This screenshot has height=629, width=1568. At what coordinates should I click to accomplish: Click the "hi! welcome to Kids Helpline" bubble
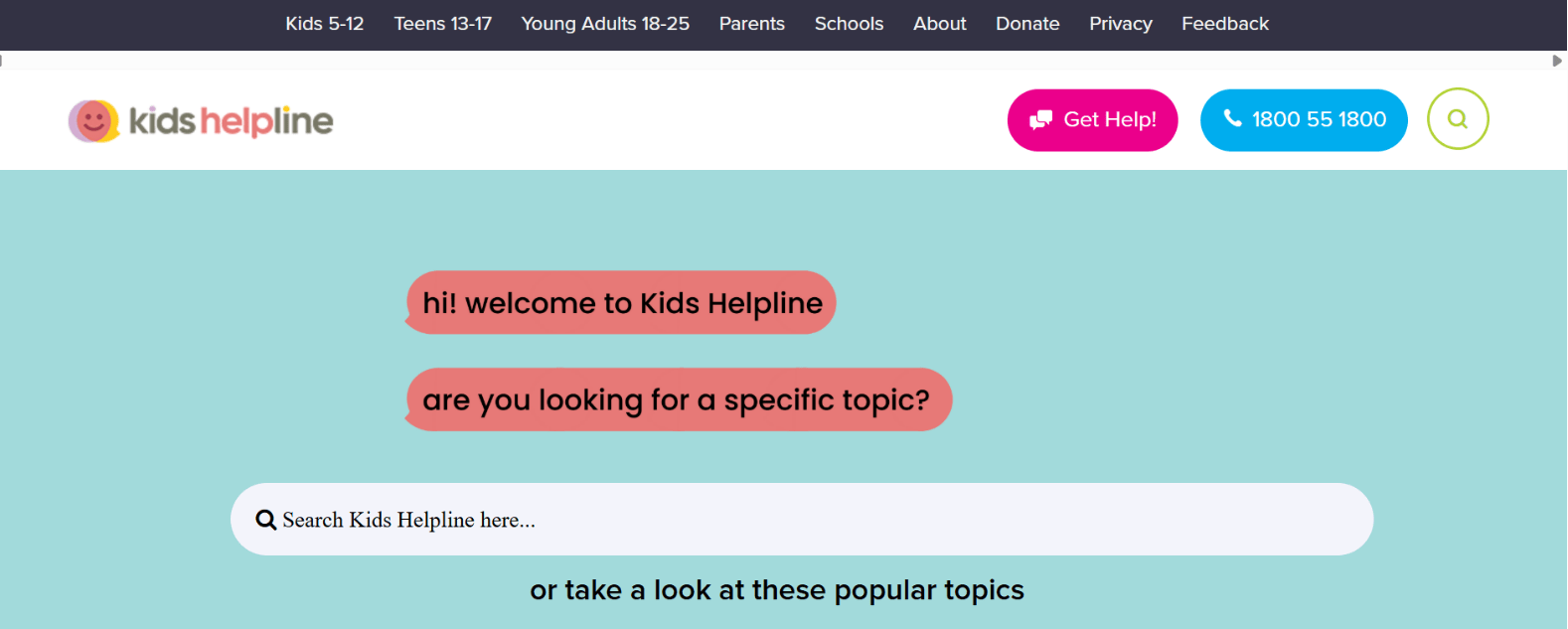tap(622, 303)
